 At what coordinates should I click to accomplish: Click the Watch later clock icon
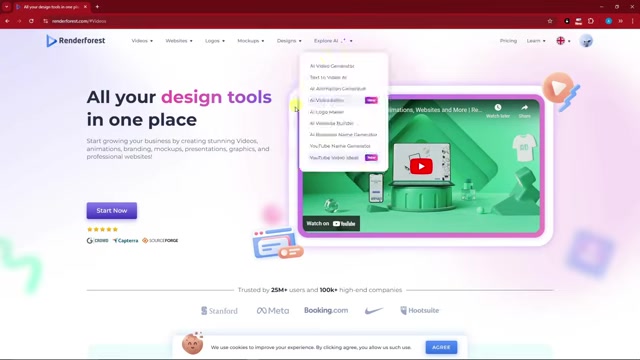498,108
